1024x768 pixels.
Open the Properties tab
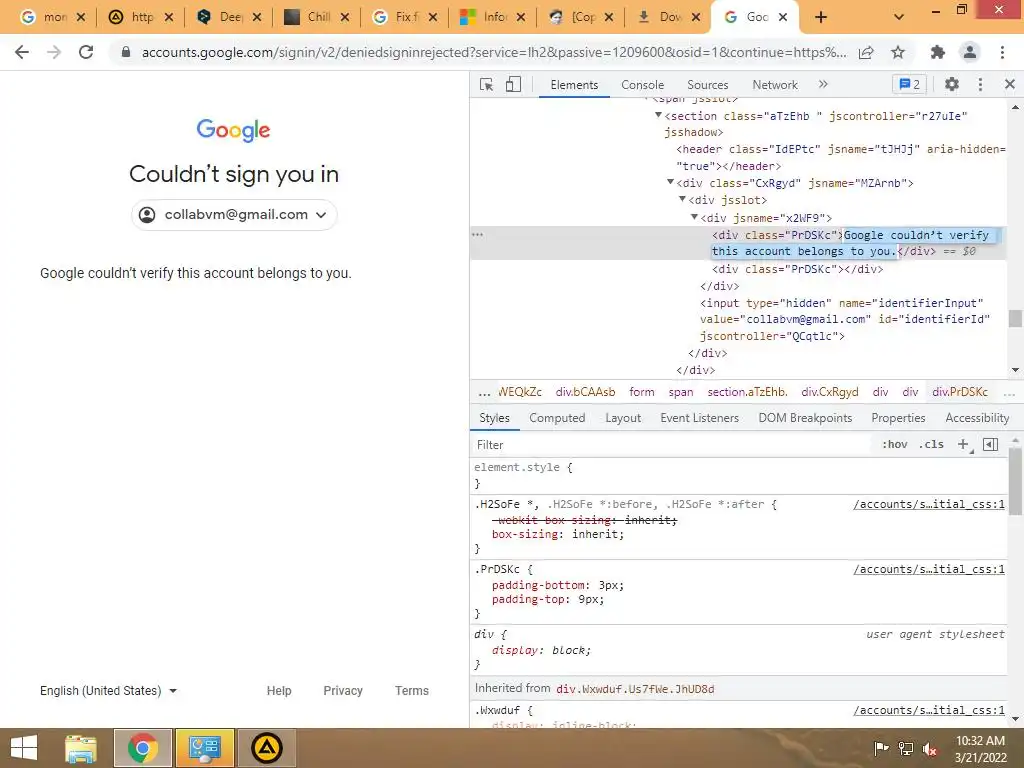[x=898, y=418]
